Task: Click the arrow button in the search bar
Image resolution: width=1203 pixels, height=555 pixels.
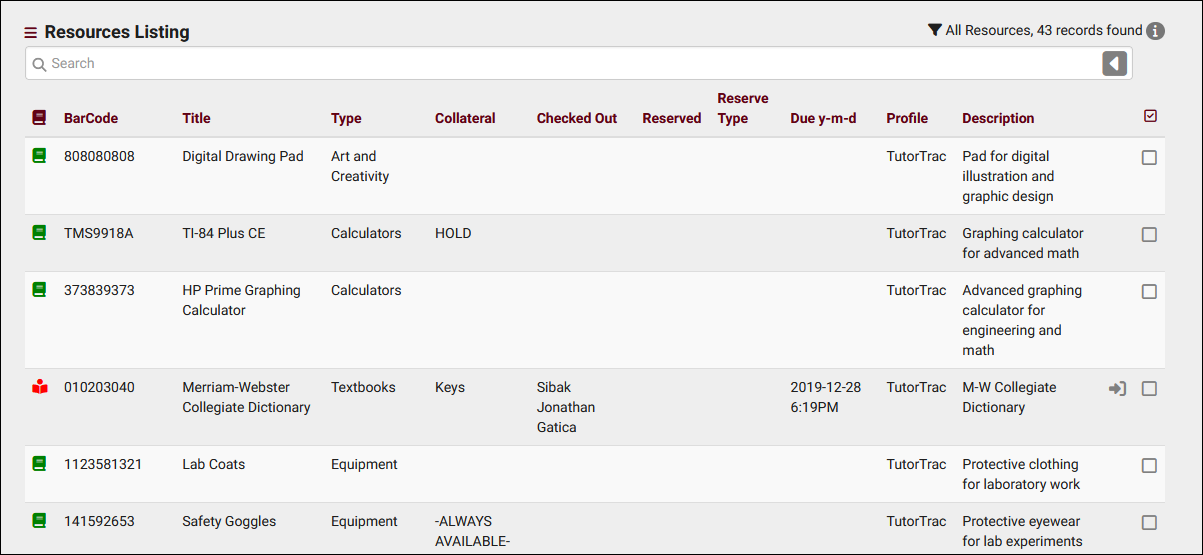Action: 1115,64
